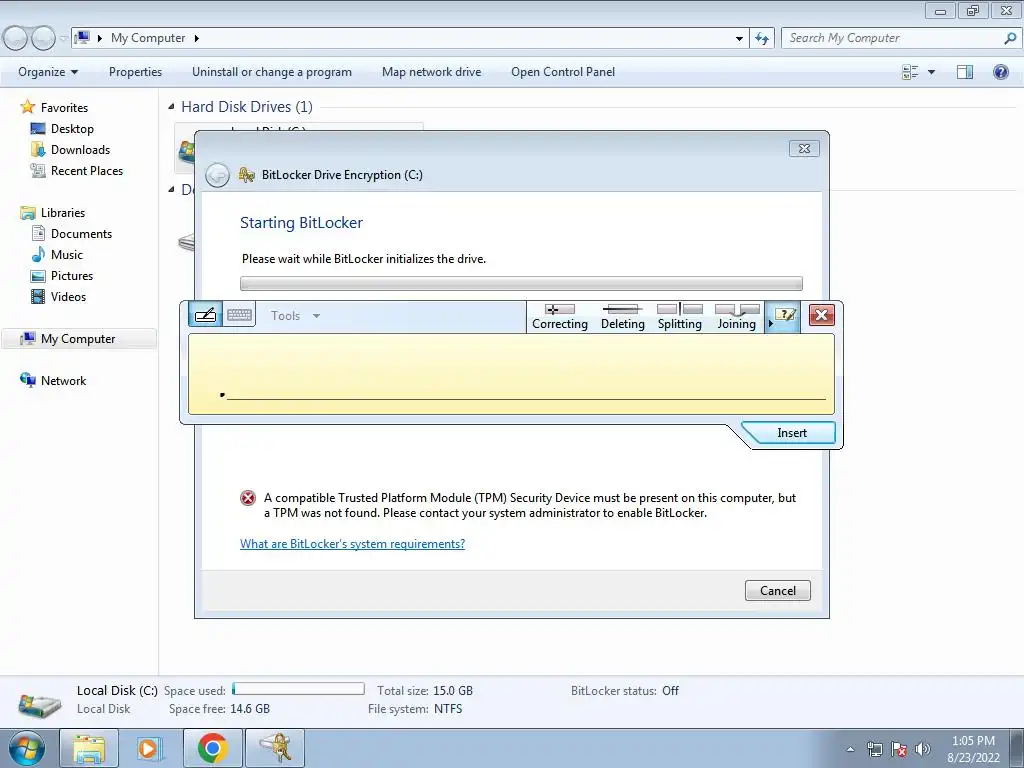Open the view options dropdown arrow

point(931,72)
